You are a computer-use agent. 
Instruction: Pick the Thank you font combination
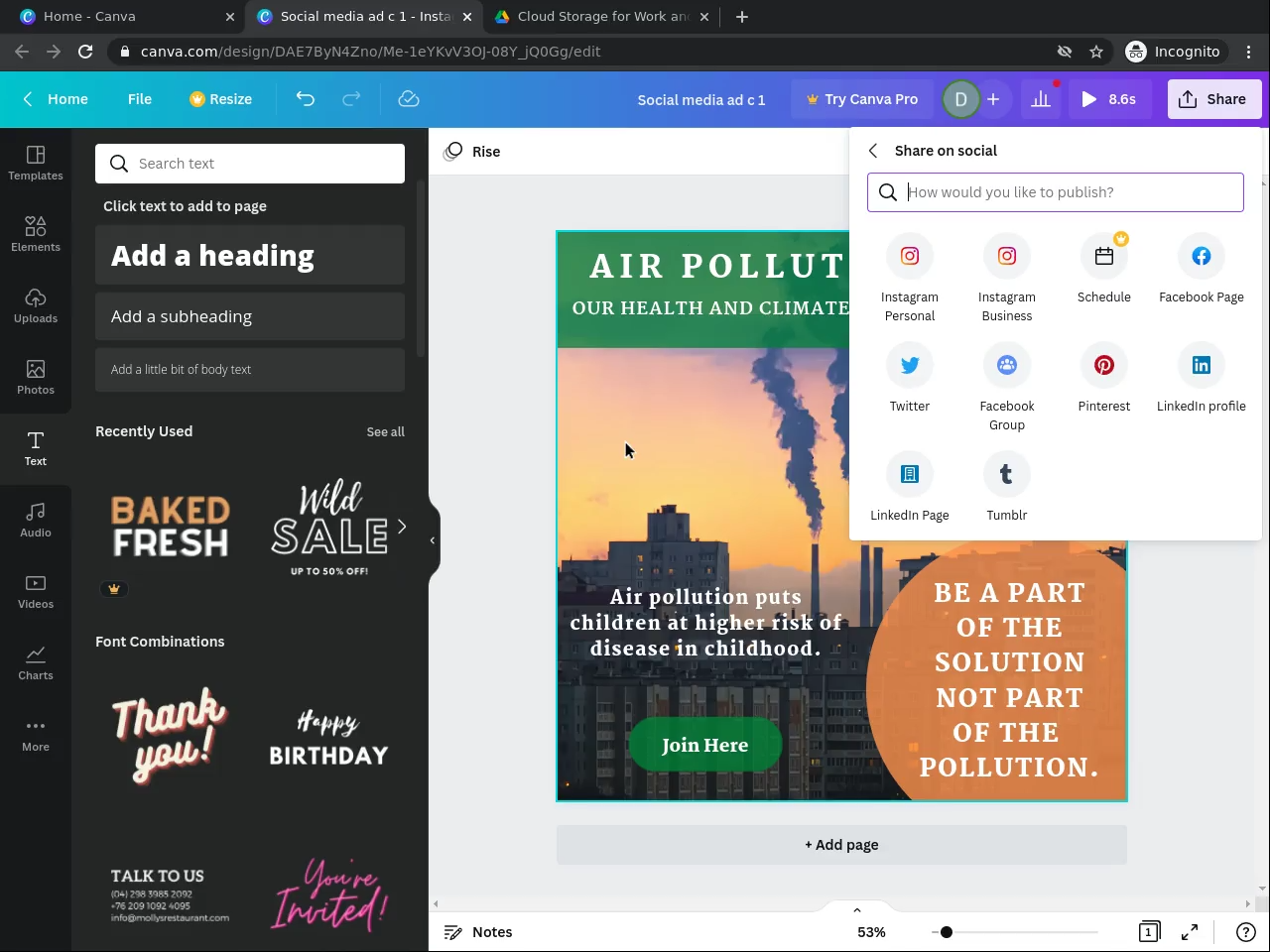click(171, 736)
